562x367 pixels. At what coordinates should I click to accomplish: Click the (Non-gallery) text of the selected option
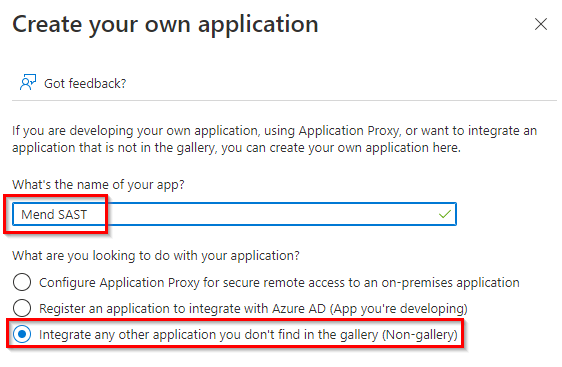(420, 335)
